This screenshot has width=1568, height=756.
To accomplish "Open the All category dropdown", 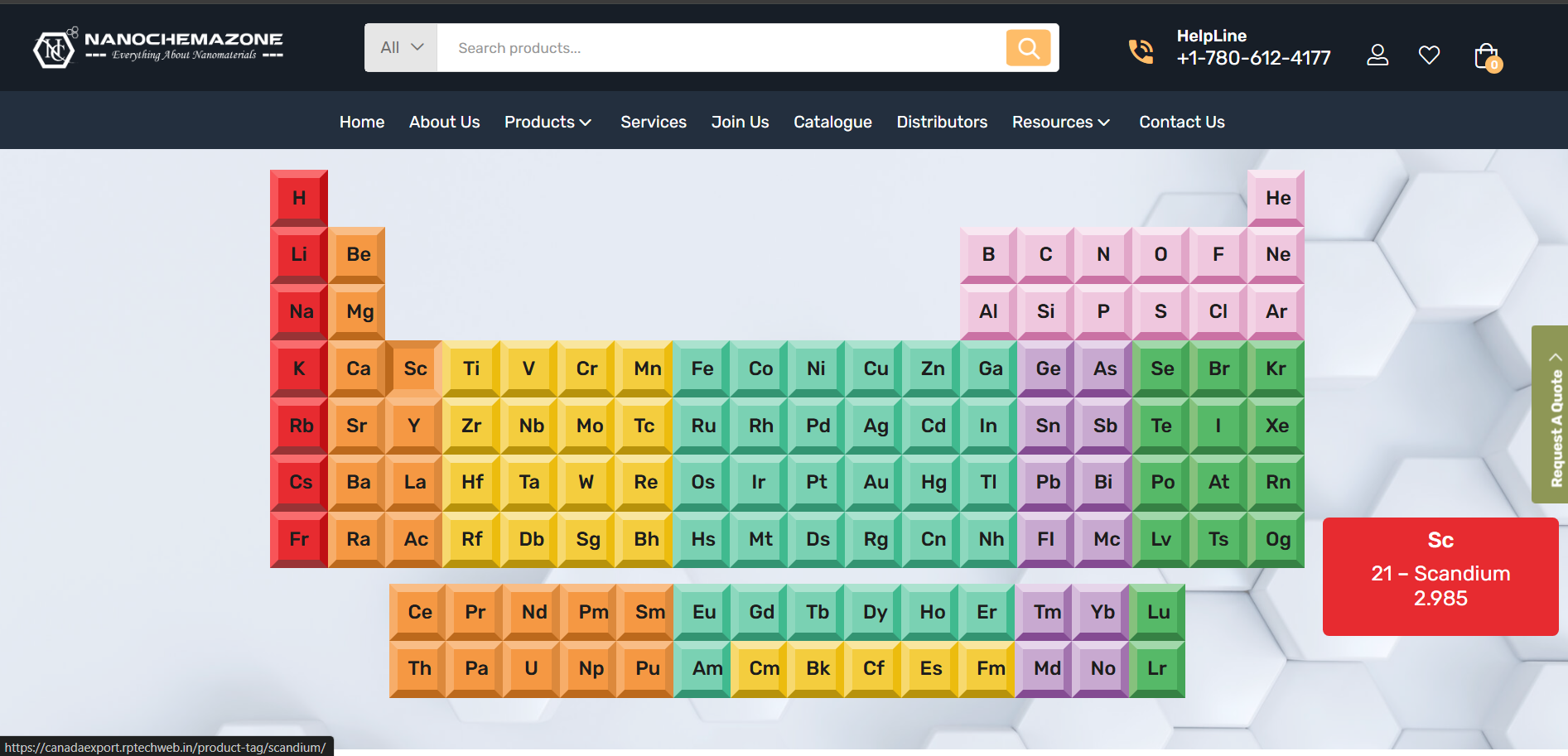I will pos(401,48).
